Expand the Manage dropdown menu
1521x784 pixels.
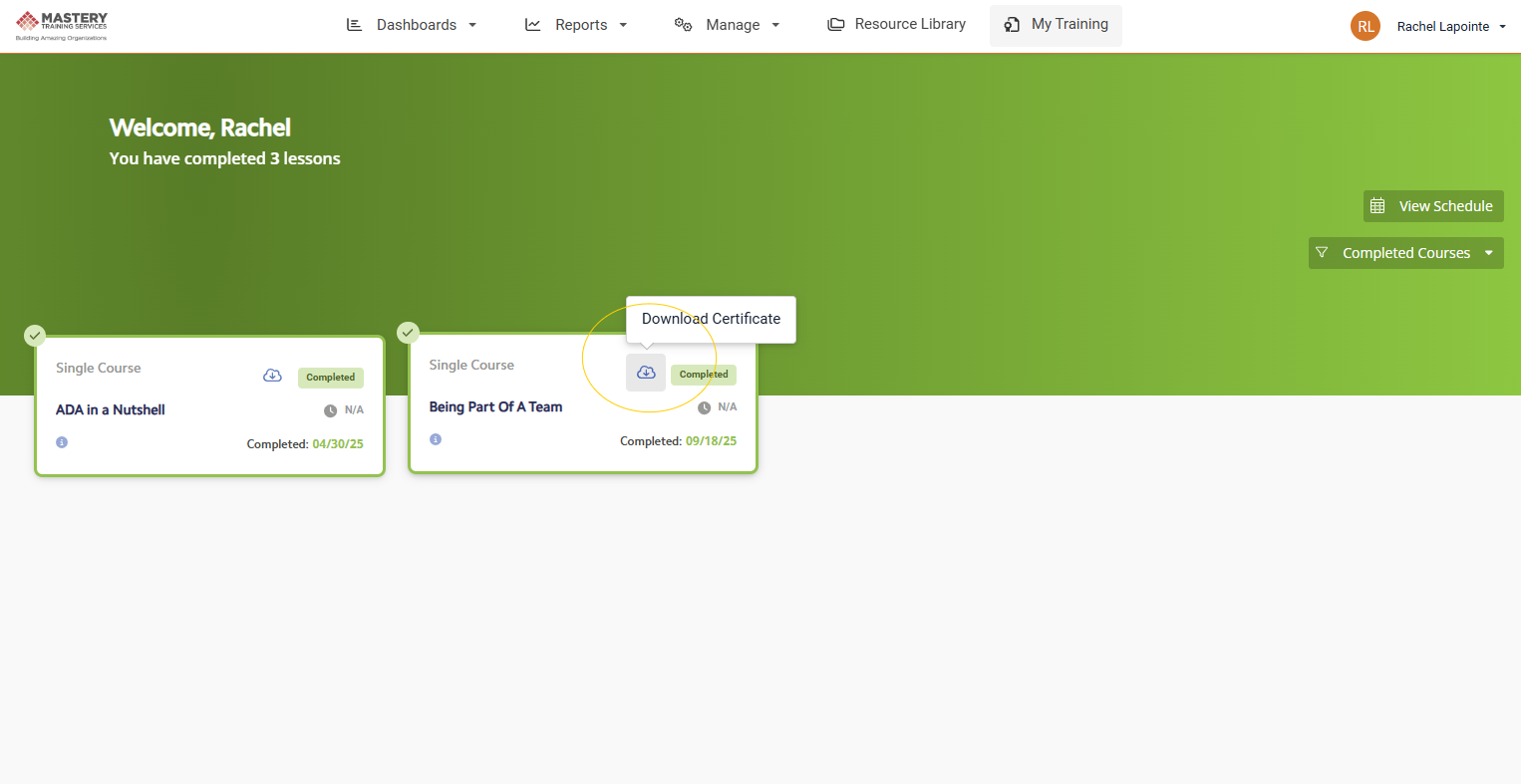coord(727,25)
